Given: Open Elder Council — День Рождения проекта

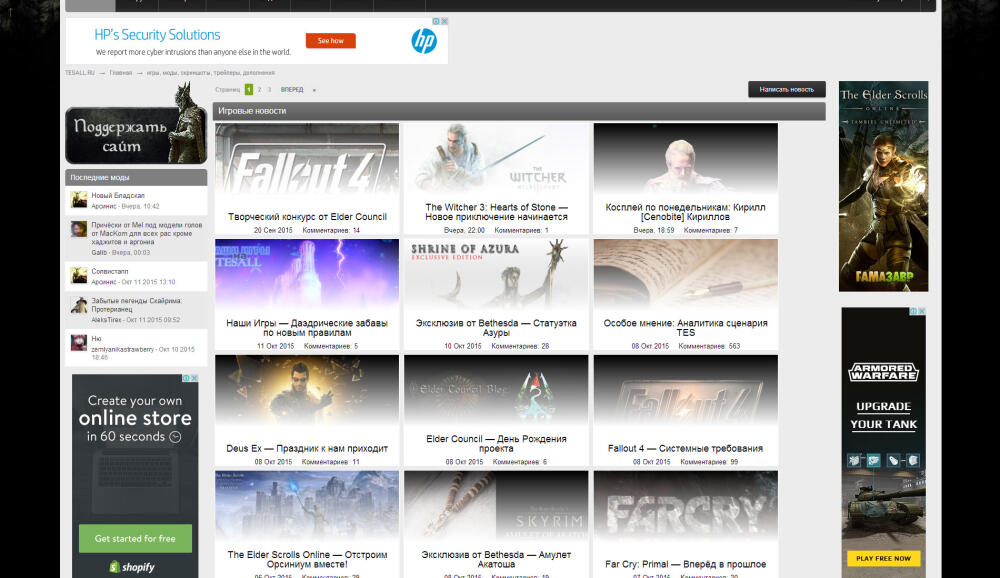Looking at the screenshot, I should coord(496,443).
